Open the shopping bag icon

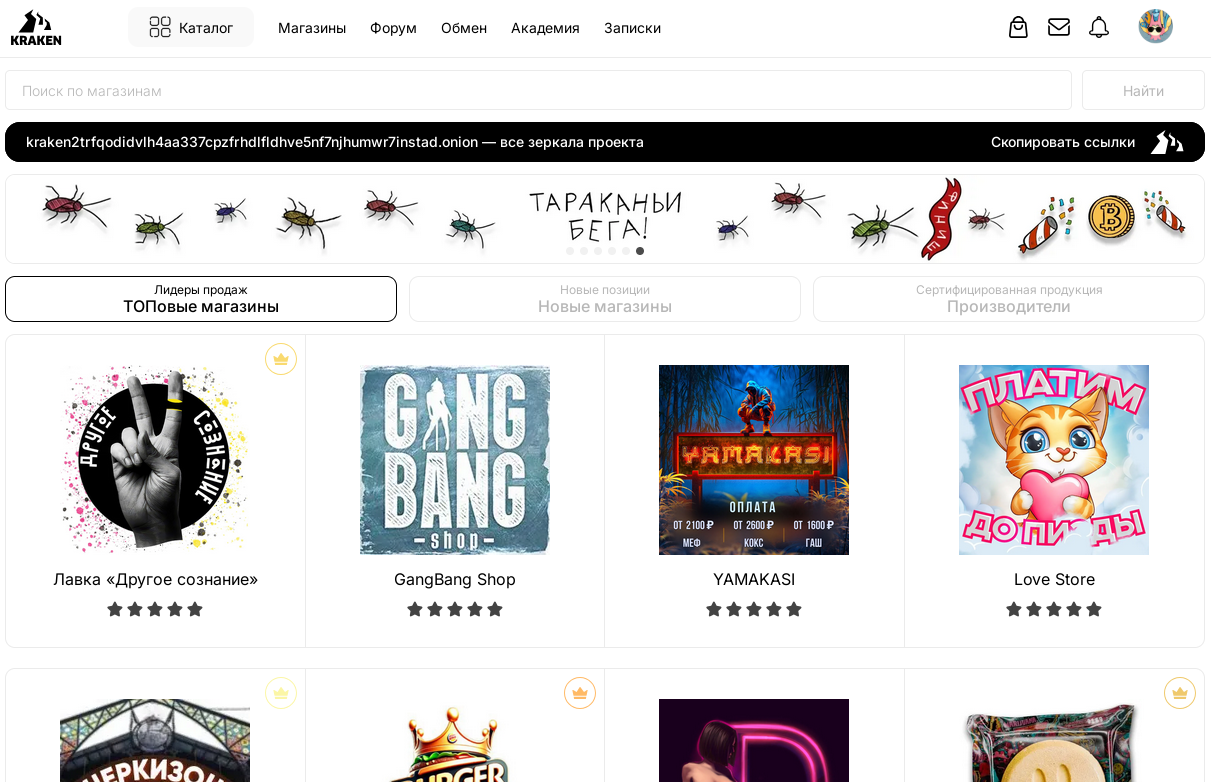(x=1018, y=27)
